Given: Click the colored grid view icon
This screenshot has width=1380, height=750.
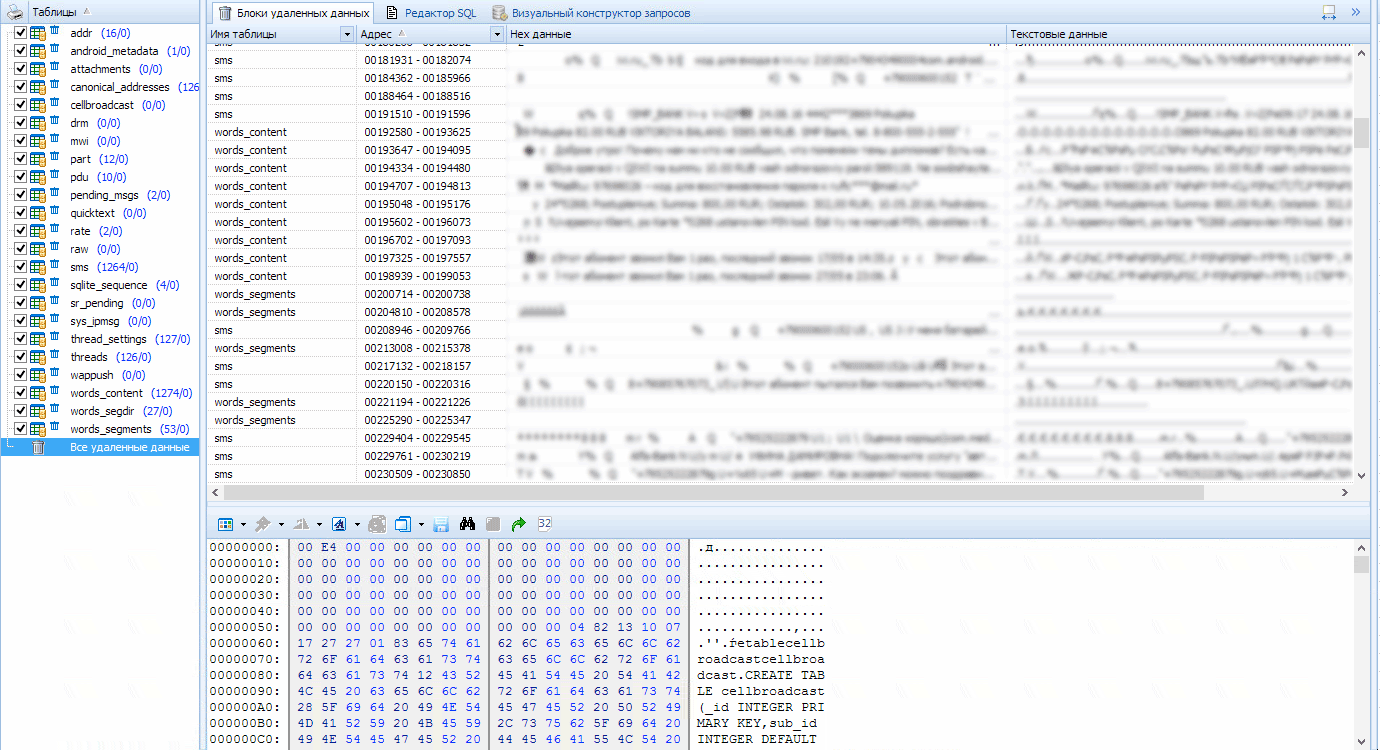Looking at the screenshot, I should pos(225,524).
